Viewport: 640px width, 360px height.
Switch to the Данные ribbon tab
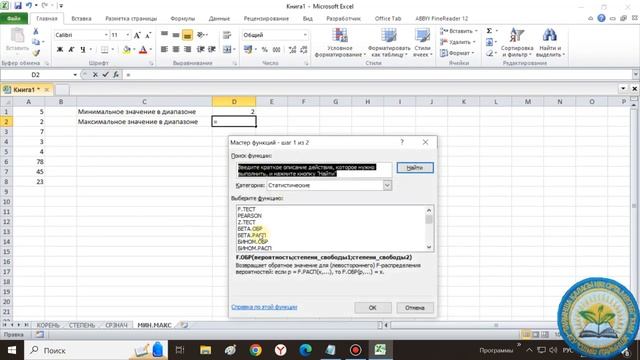click(x=219, y=19)
